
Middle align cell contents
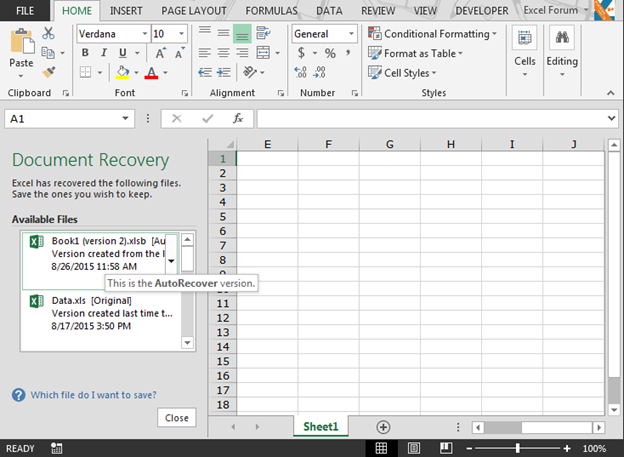[223, 33]
